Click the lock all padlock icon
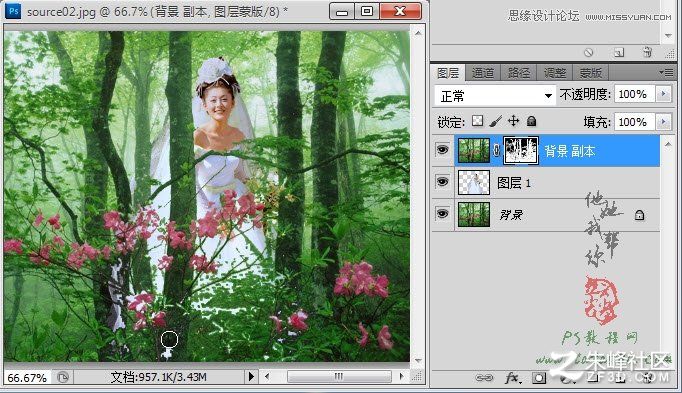Image resolution: width=682 pixels, height=393 pixels. 531,121
